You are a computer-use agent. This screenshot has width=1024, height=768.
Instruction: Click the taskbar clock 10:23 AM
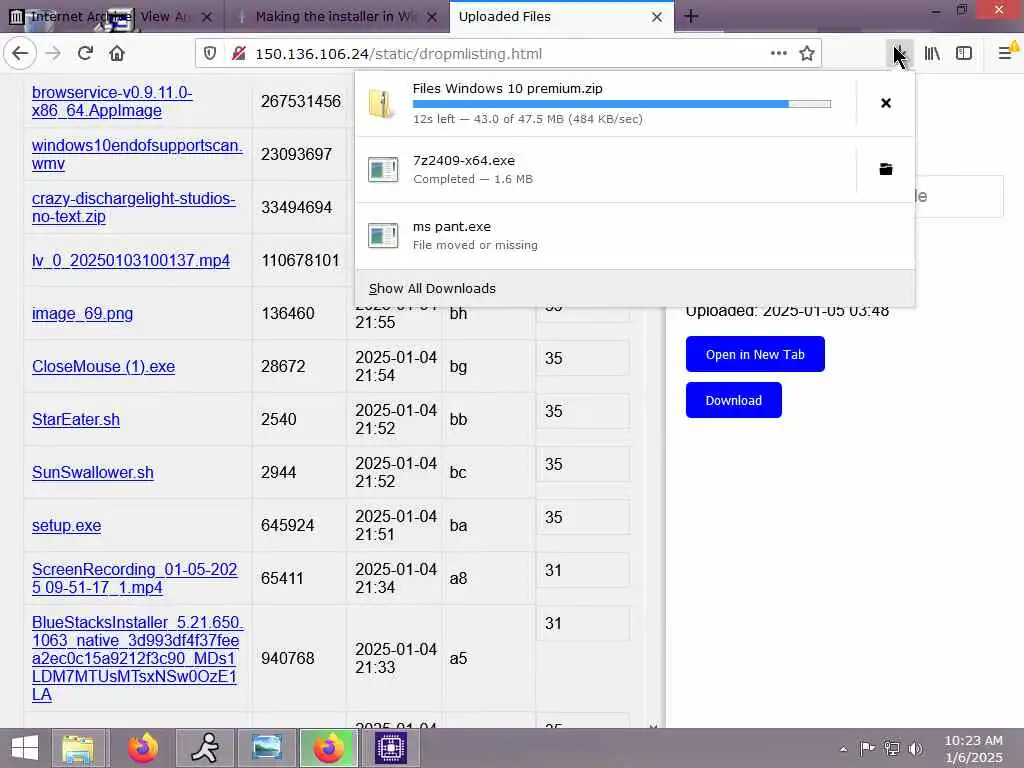click(974, 748)
